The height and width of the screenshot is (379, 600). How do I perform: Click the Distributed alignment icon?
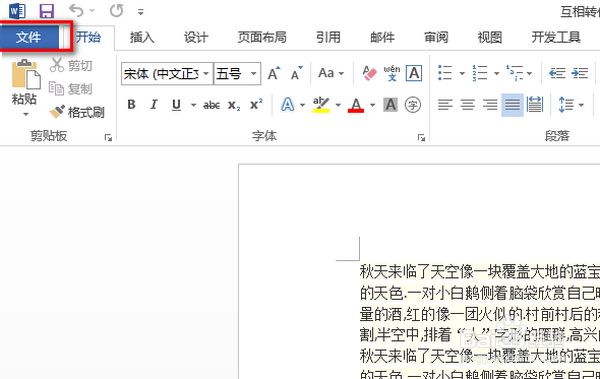tap(535, 105)
